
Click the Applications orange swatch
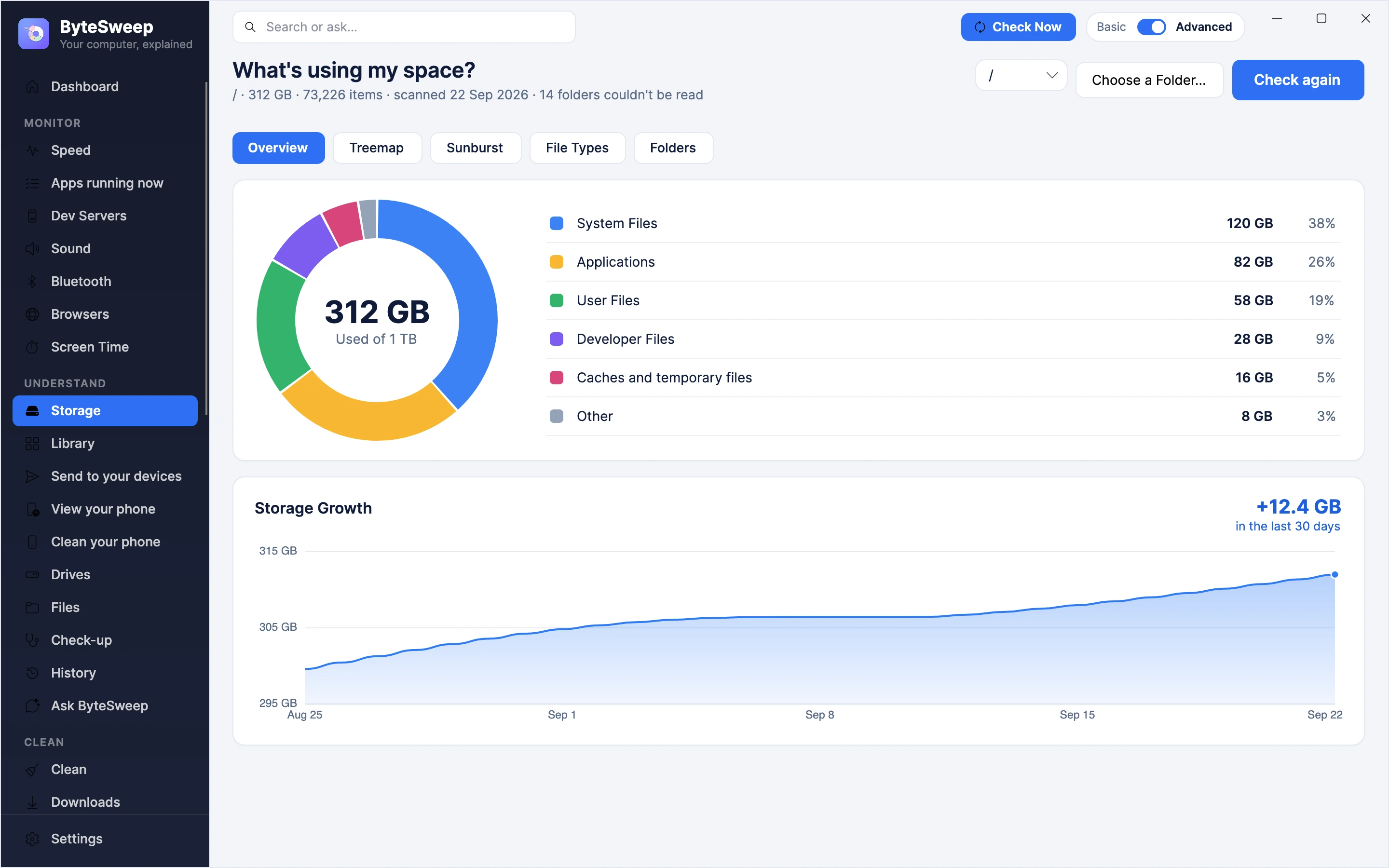point(556,262)
